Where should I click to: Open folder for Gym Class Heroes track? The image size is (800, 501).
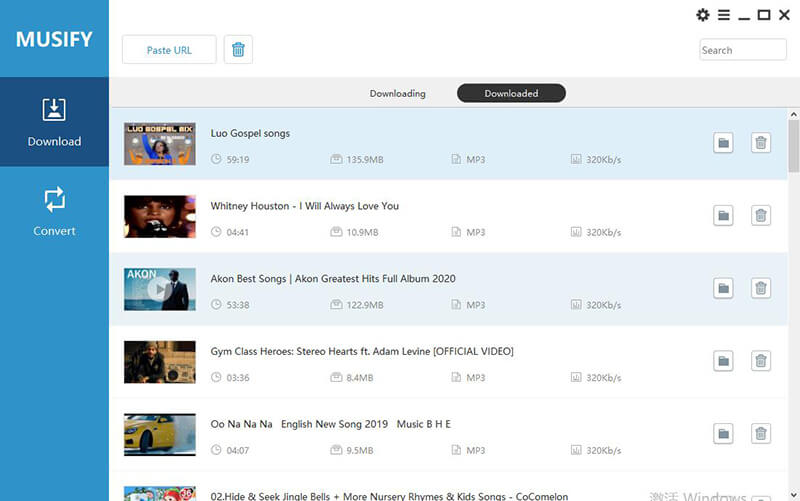[x=723, y=361]
